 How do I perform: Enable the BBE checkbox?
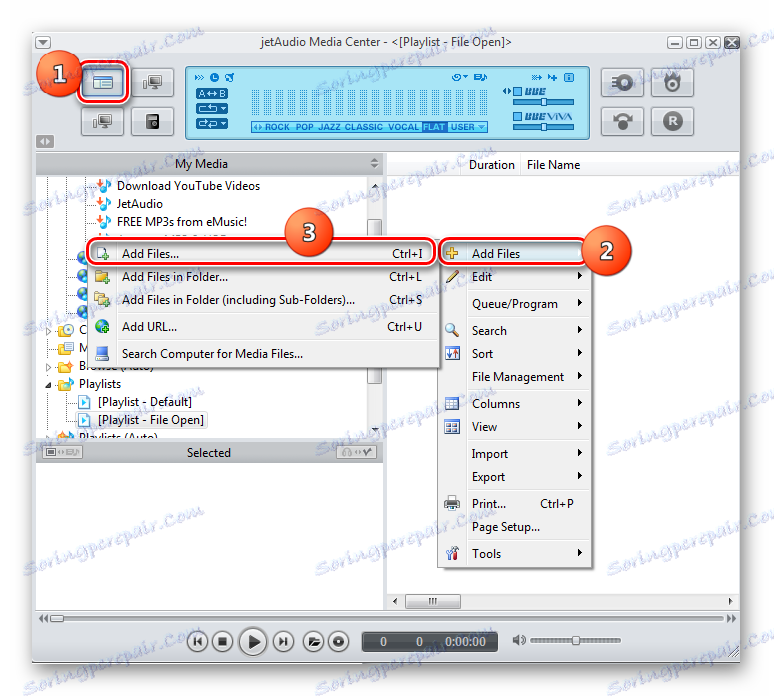(517, 91)
